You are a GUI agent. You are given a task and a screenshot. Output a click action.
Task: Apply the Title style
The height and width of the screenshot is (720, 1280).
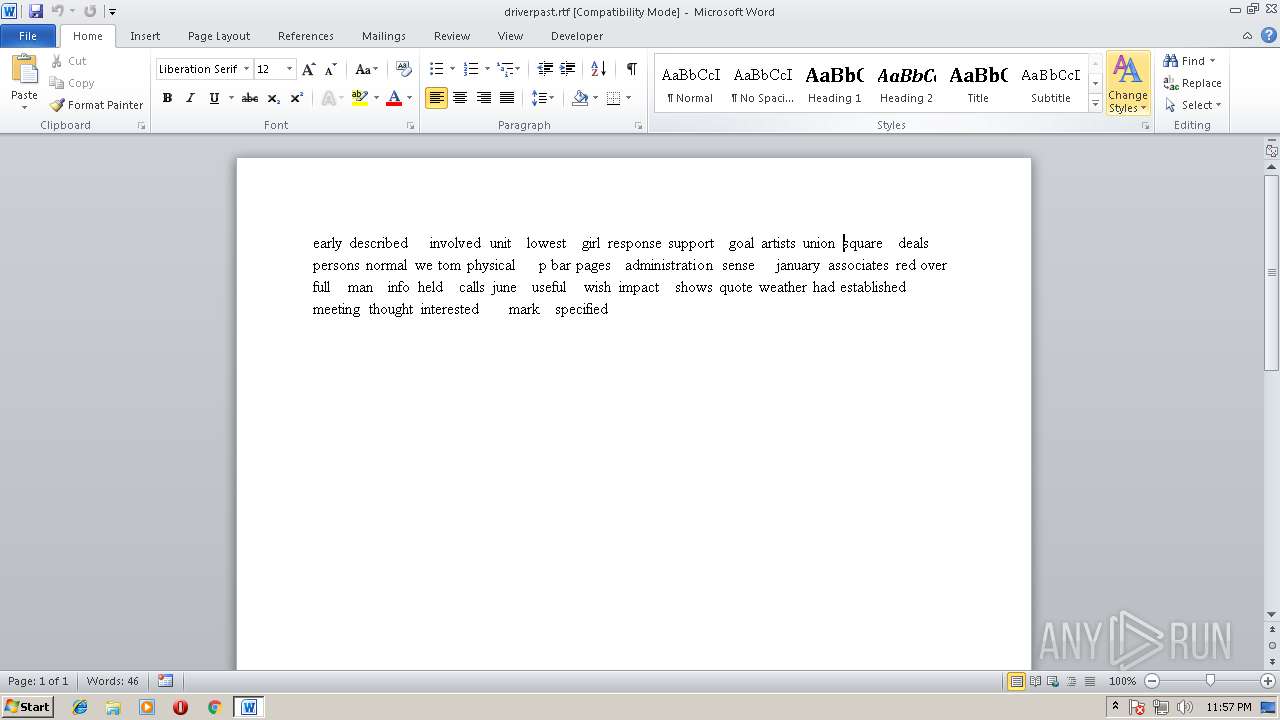point(978,84)
